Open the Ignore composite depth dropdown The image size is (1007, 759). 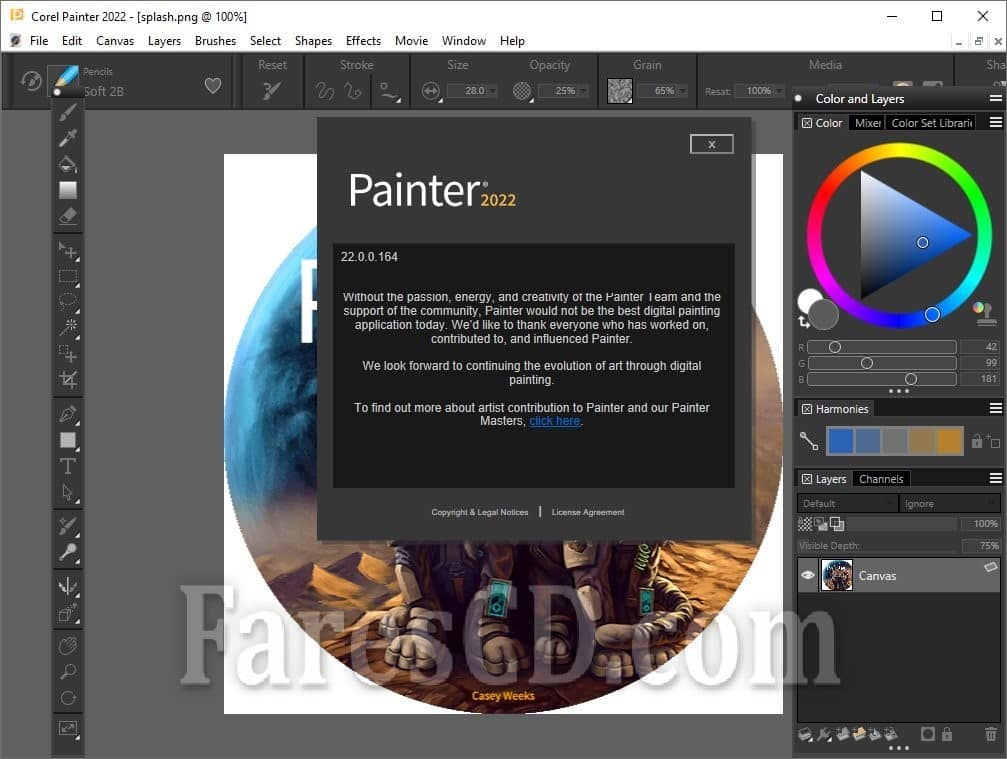950,503
